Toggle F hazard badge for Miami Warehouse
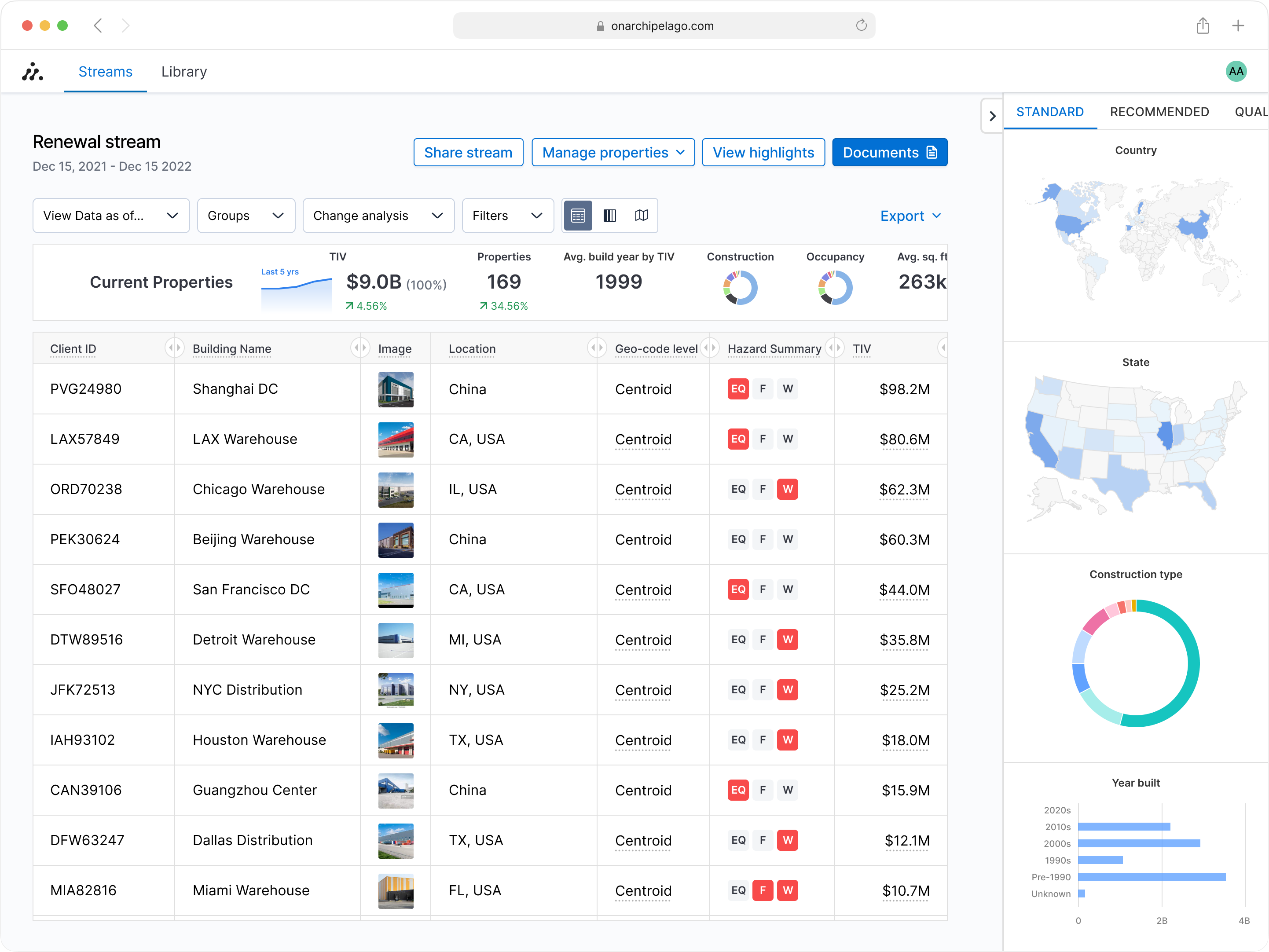The image size is (1269, 952). click(763, 890)
